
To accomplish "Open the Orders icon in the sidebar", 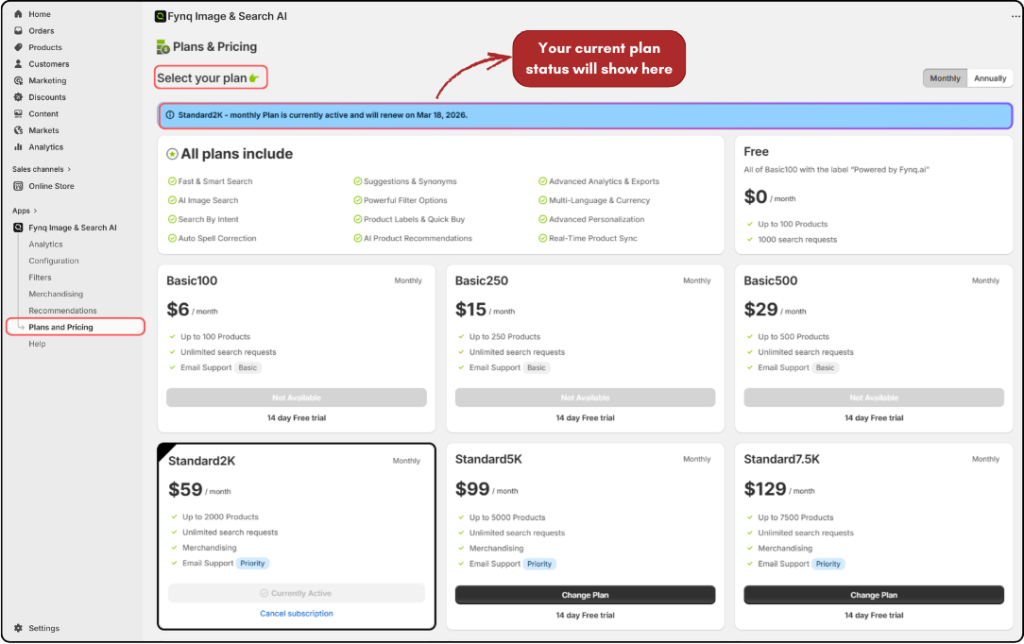I will click(18, 31).
